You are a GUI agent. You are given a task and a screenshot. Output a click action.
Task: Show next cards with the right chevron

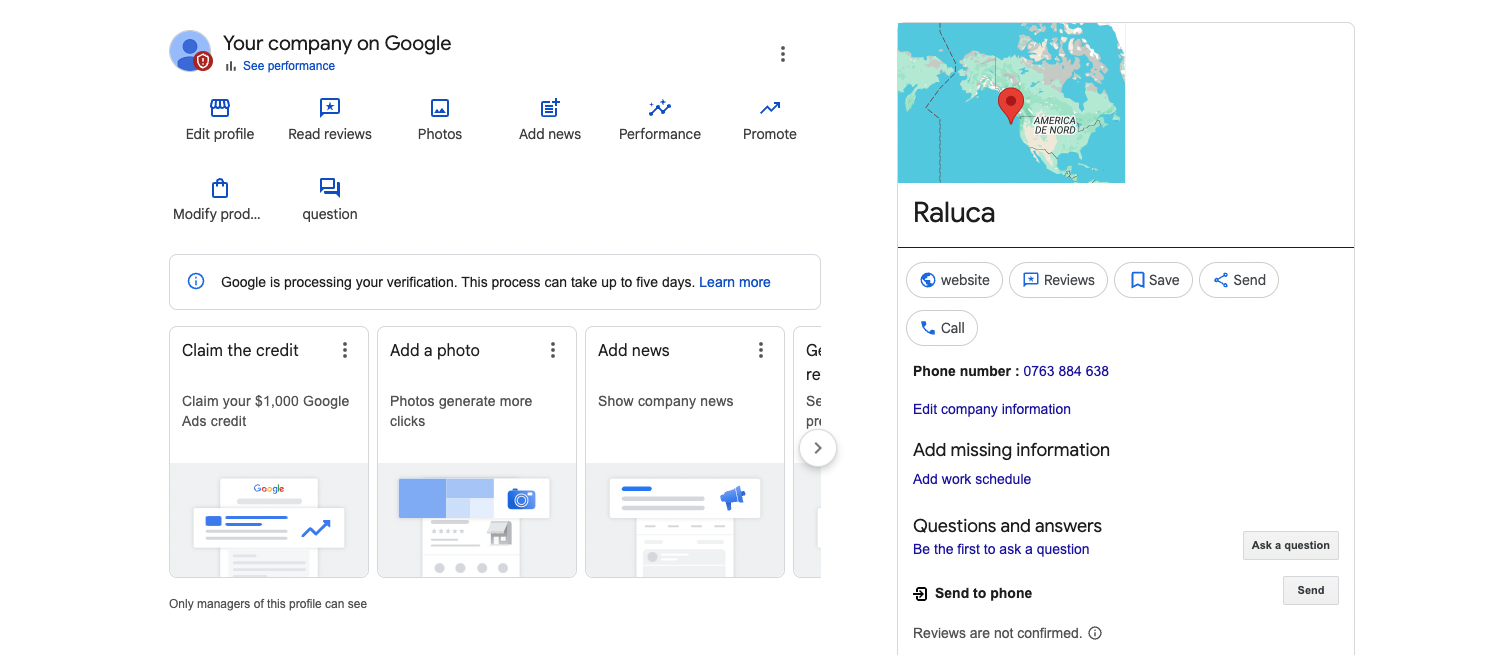pyautogui.click(x=818, y=448)
